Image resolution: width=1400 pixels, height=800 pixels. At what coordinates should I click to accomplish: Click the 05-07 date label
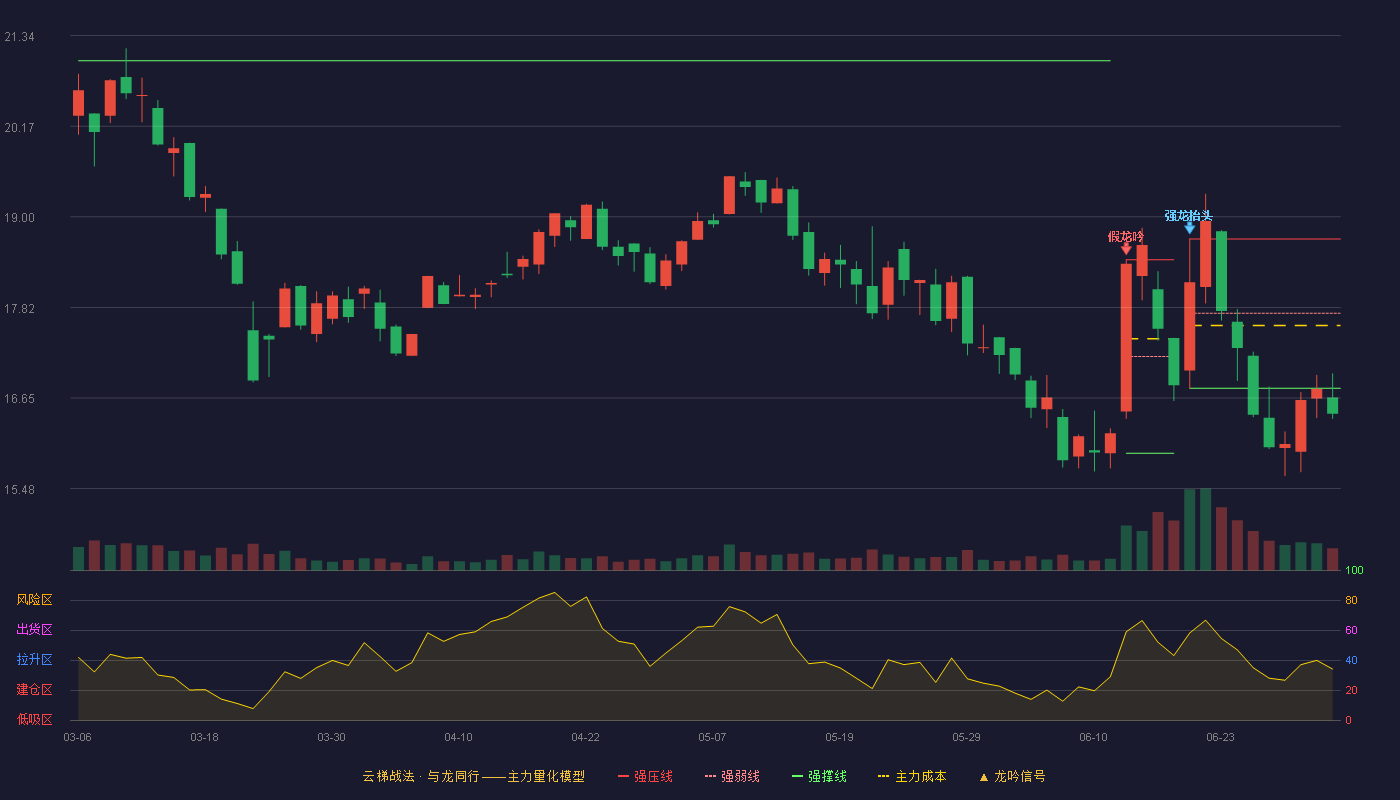(x=712, y=737)
